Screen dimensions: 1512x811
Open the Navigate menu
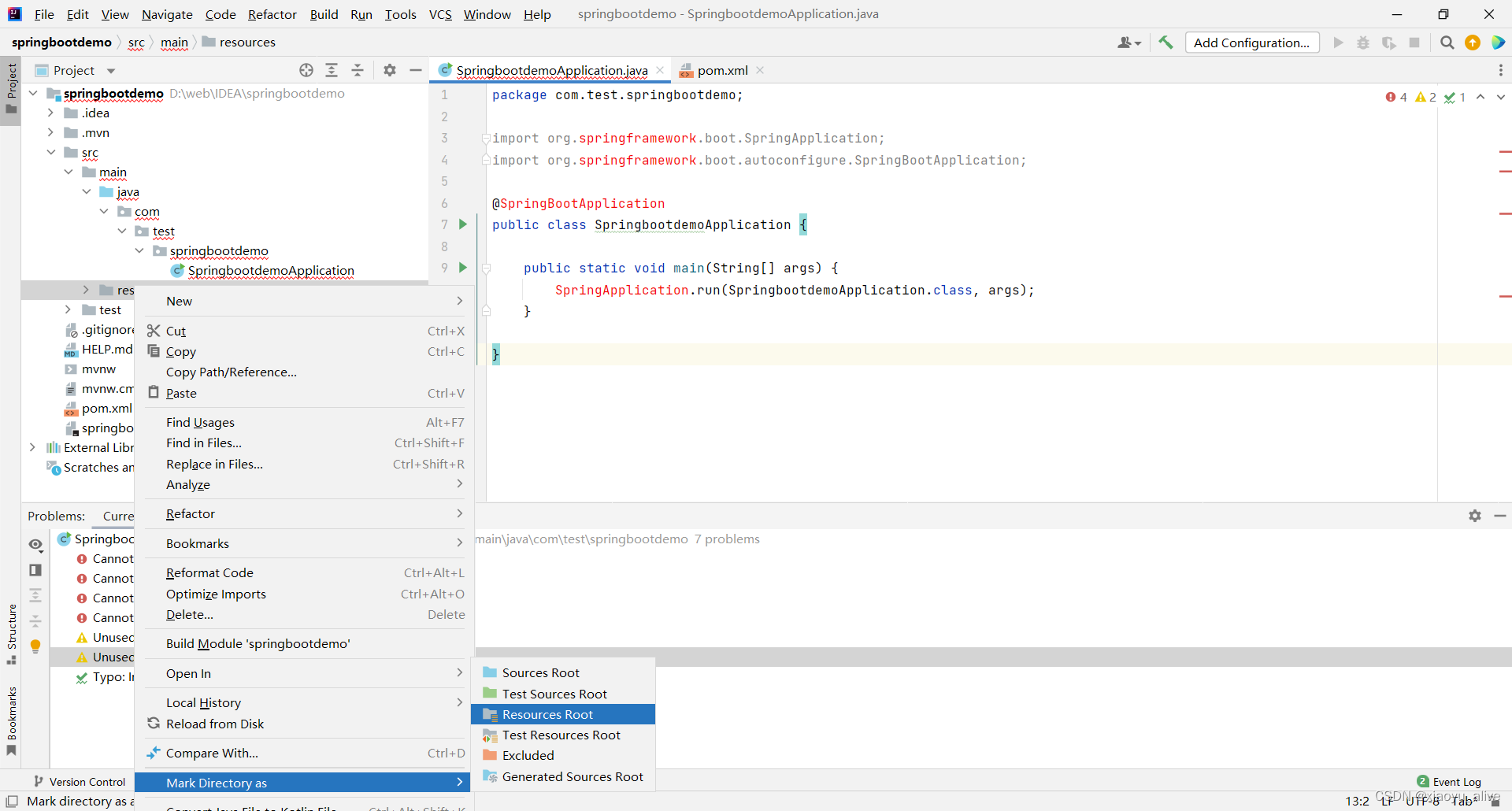pos(167,14)
